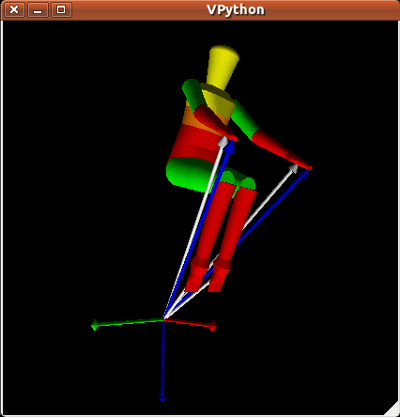Screen dimensions: 400x417
Task: Click the window resize grip in the bottom corner
Action: 394,411
